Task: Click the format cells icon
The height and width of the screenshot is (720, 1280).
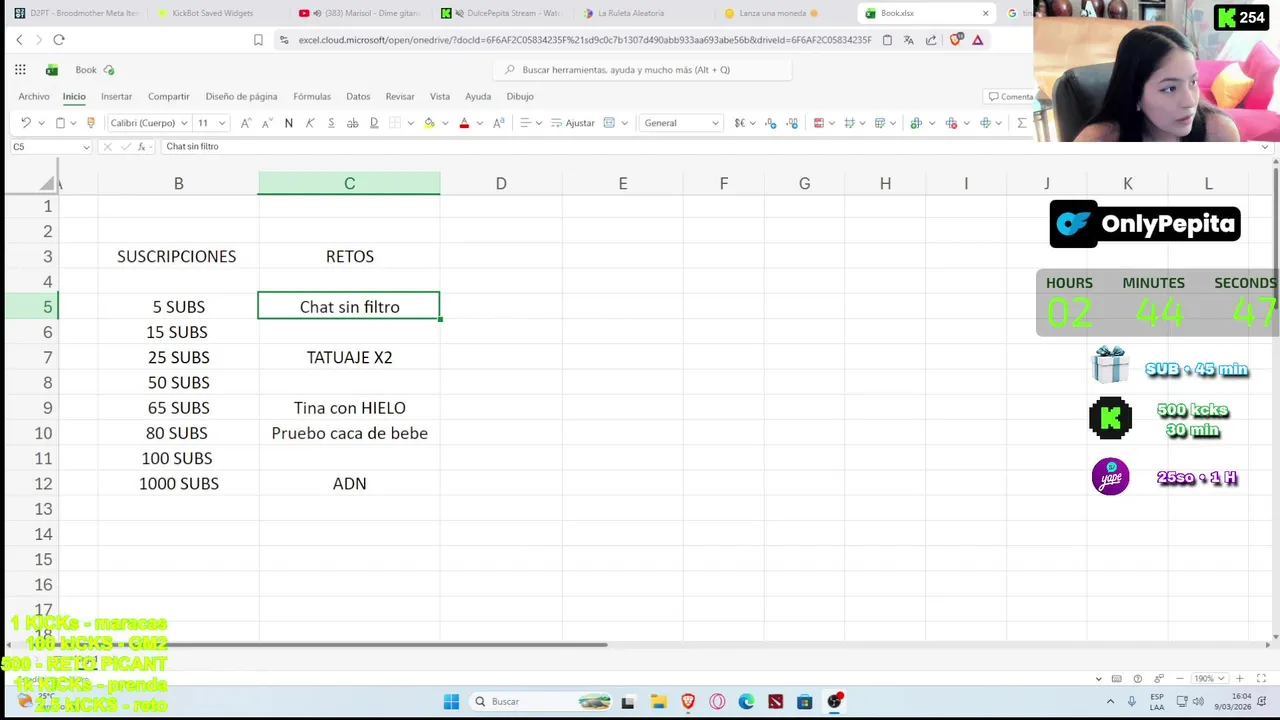Action: (x=985, y=123)
